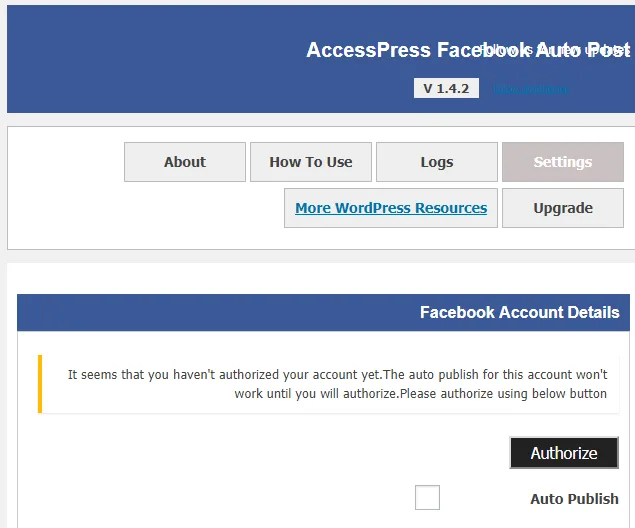Click the word 'AccessPress' in the header
Image resolution: width=635 pixels, height=528 pixels.
point(369,50)
